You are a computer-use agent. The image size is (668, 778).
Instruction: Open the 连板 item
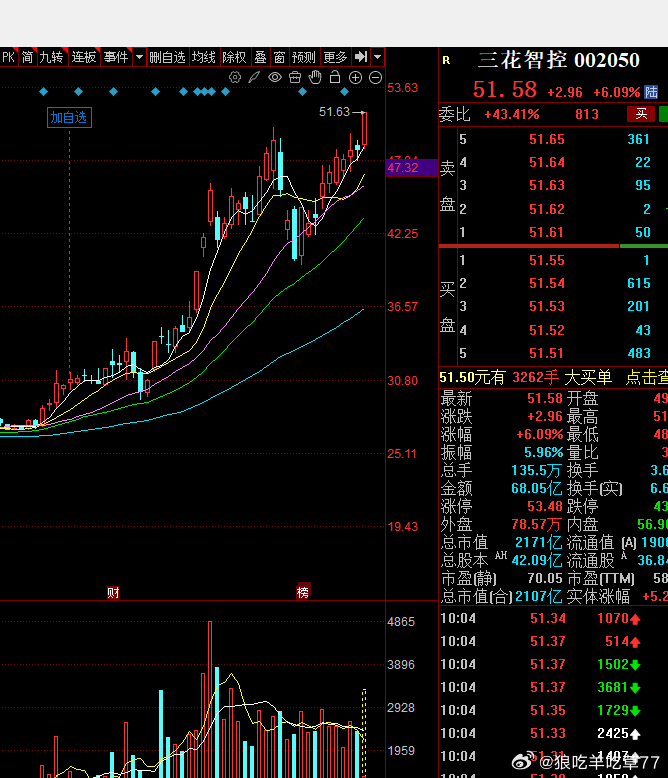click(x=84, y=57)
